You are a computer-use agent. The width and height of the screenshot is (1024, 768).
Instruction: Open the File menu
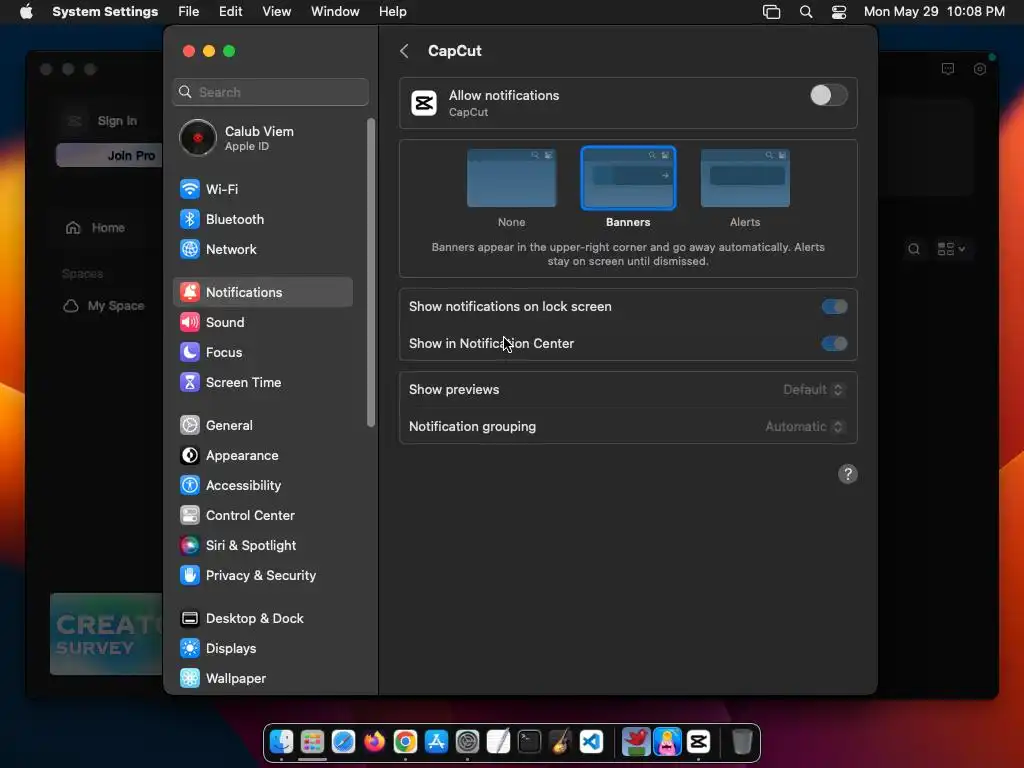coord(189,12)
